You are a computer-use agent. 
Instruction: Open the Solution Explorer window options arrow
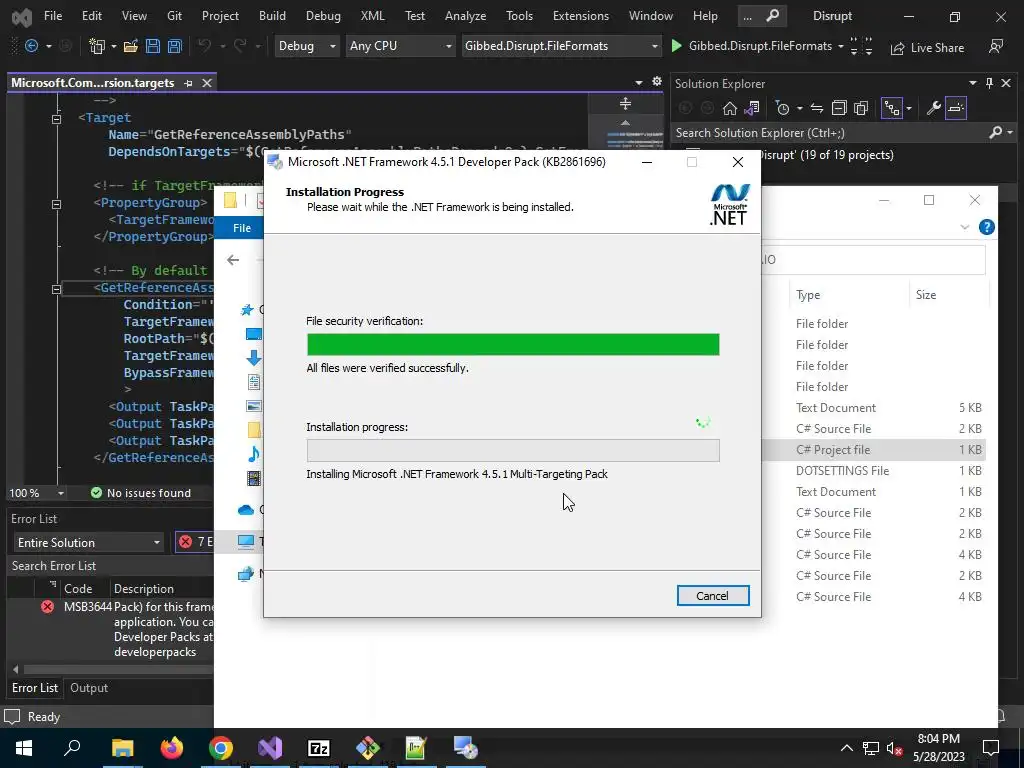tap(972, 83)
